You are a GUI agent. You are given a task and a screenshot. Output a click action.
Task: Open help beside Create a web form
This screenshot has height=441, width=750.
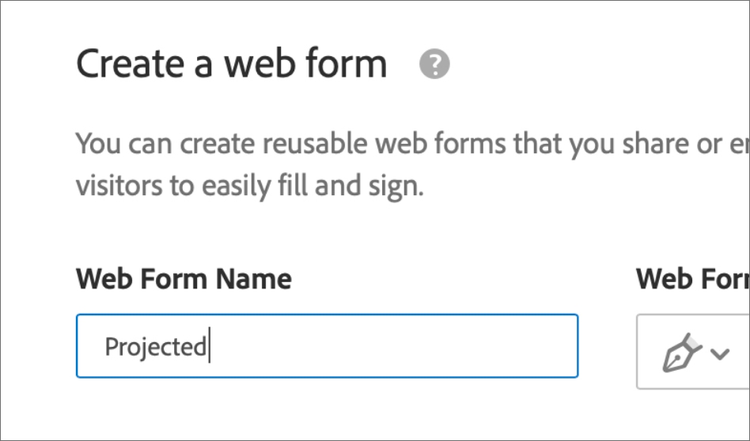coord(435,65)
